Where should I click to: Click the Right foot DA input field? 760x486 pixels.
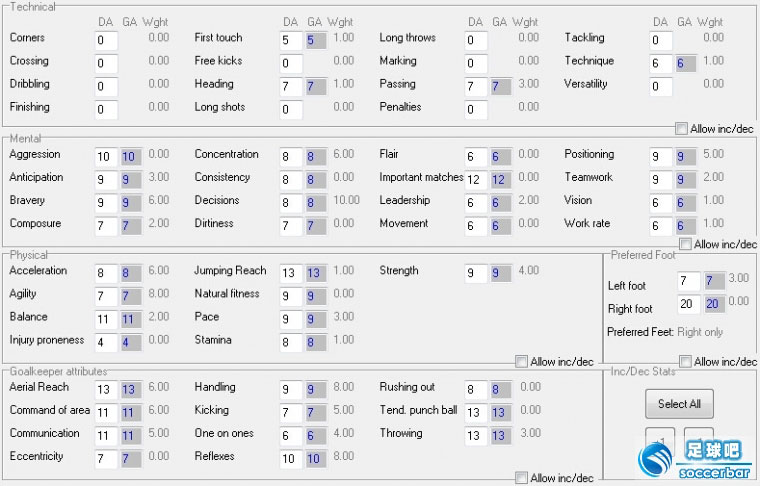pyautogui.click(x=689, y=305)
